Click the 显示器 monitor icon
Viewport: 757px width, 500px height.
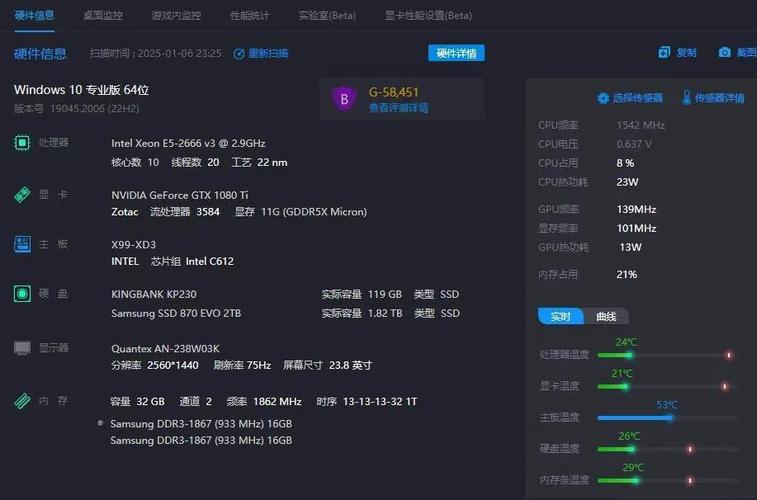click(22, 347)
